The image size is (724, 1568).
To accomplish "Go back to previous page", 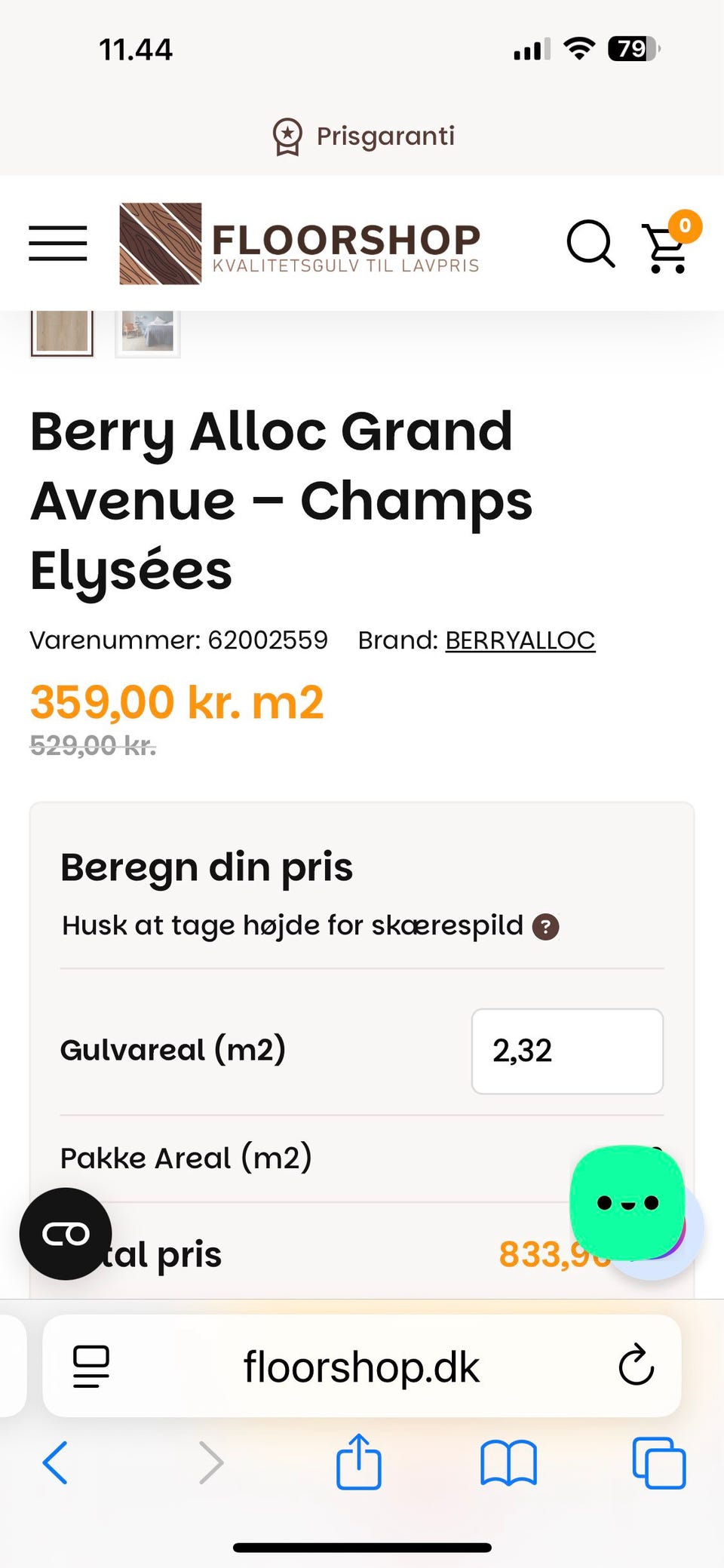I will [x=56, y=1462].
